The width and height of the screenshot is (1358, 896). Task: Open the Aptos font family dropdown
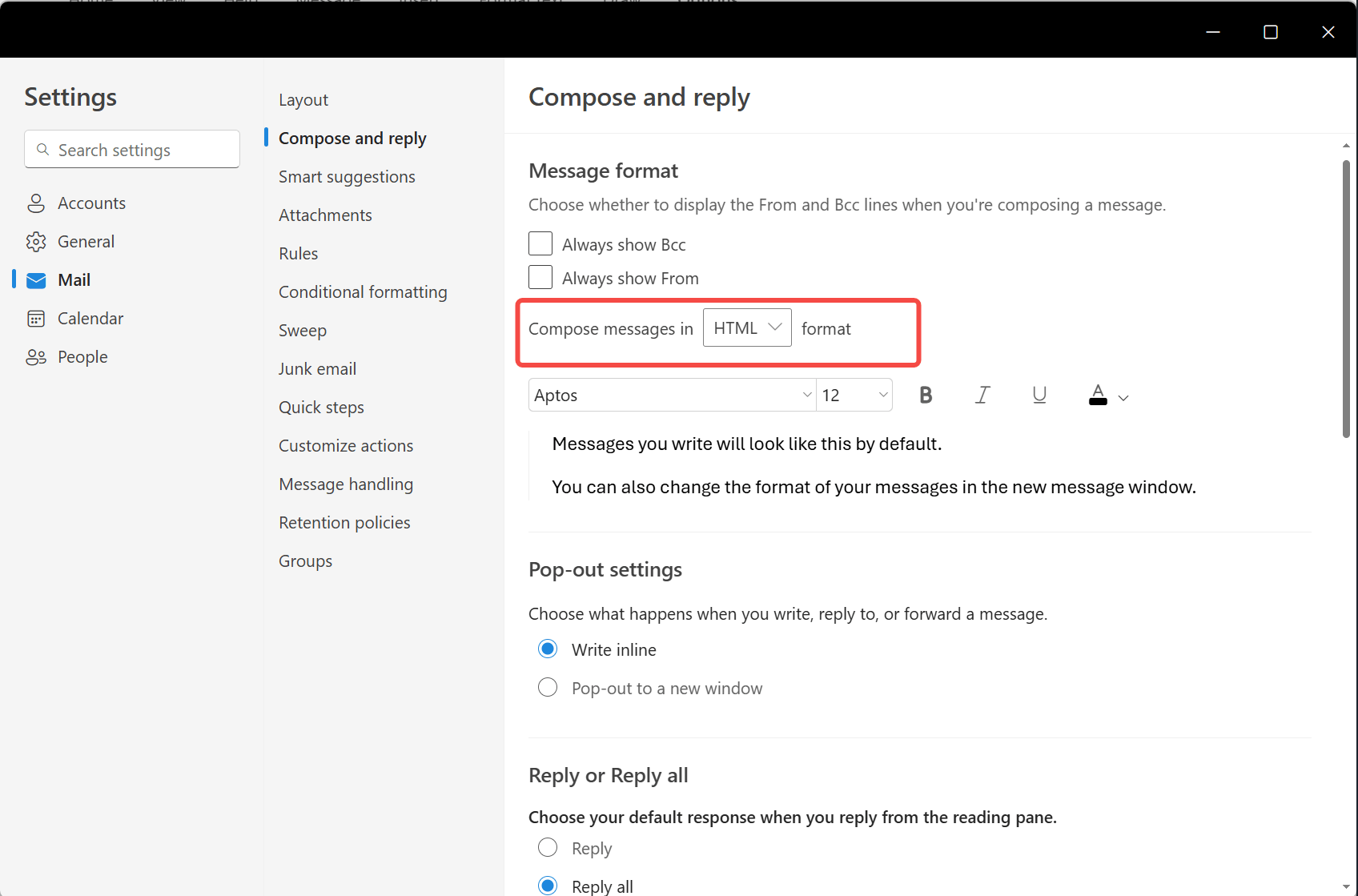point(672,395)
